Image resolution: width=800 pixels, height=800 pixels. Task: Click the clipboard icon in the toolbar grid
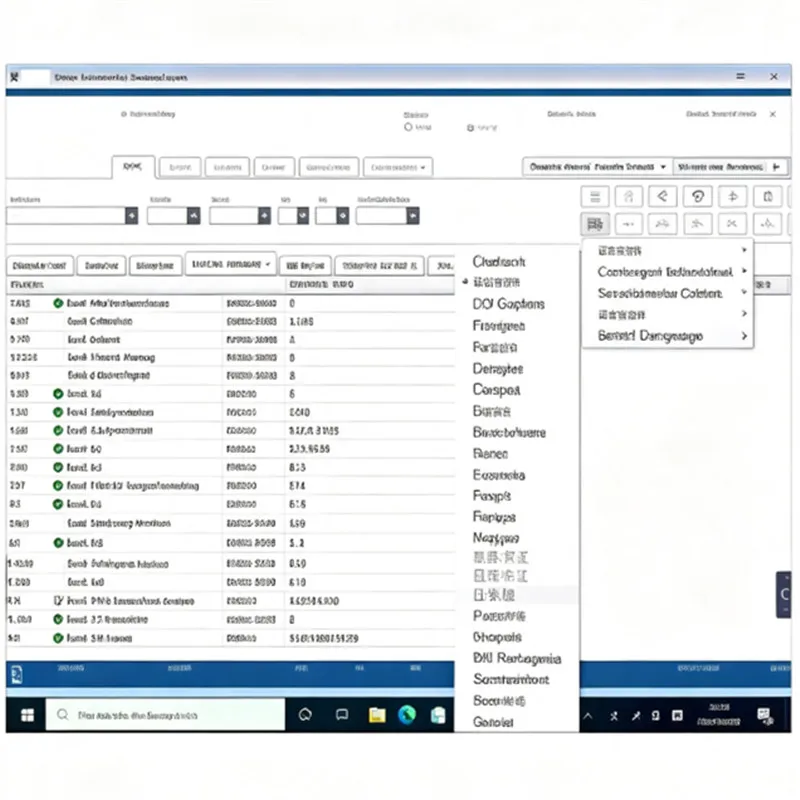[x=767, y=196]
